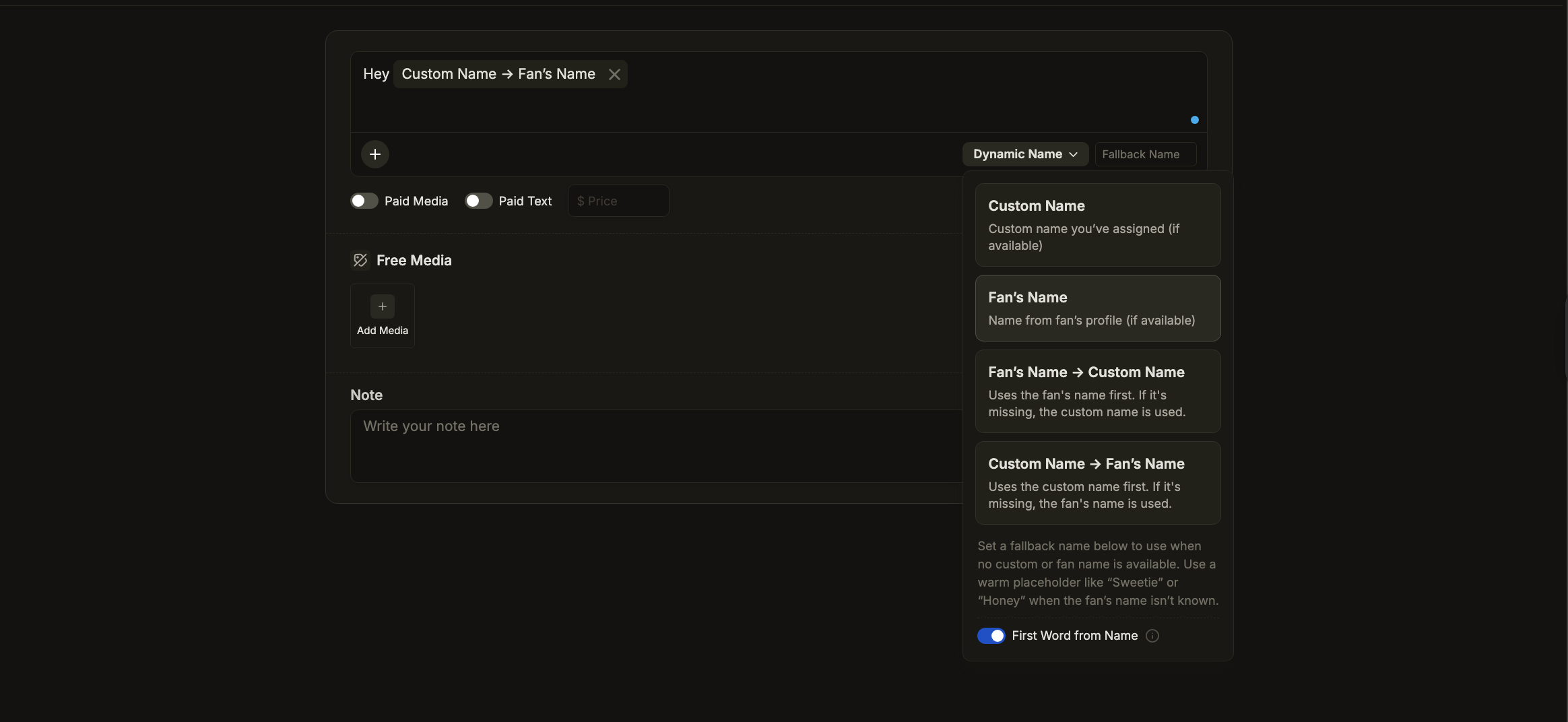The image size is (1568, 722).
Task: Choose the Fan's Name option
Action: click(1097, 308)
